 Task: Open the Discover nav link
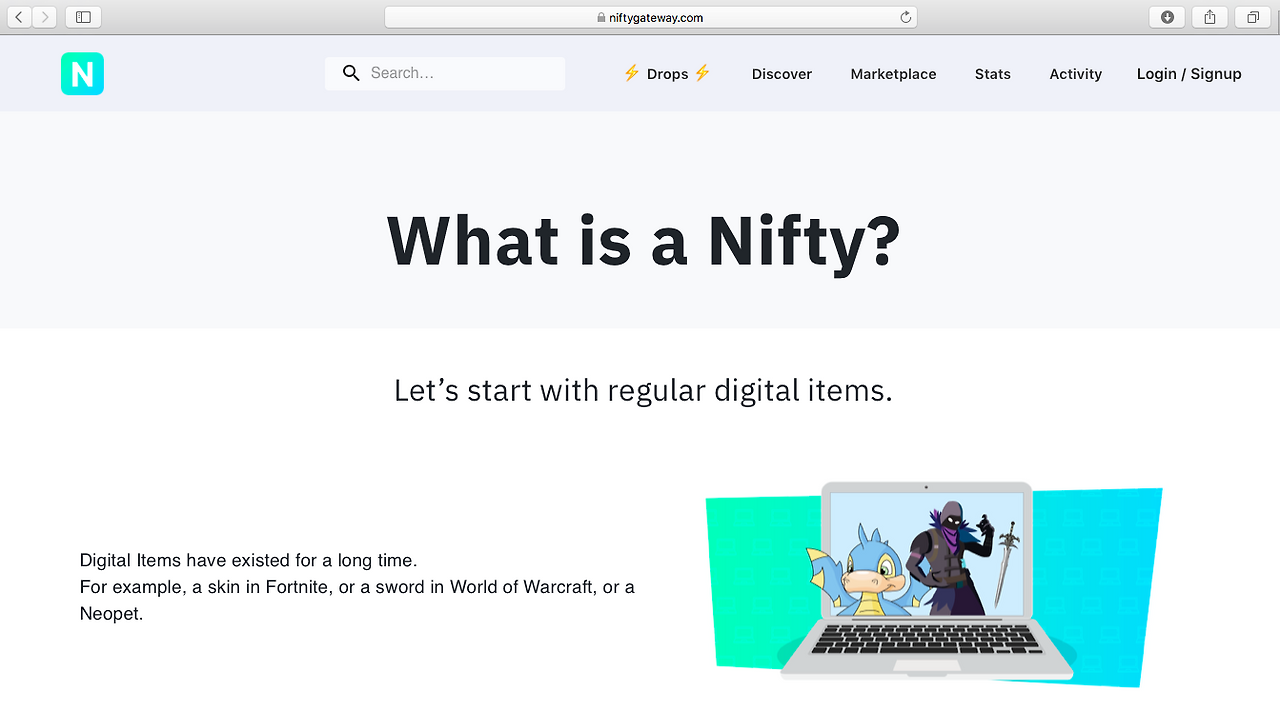pos(782,74)
